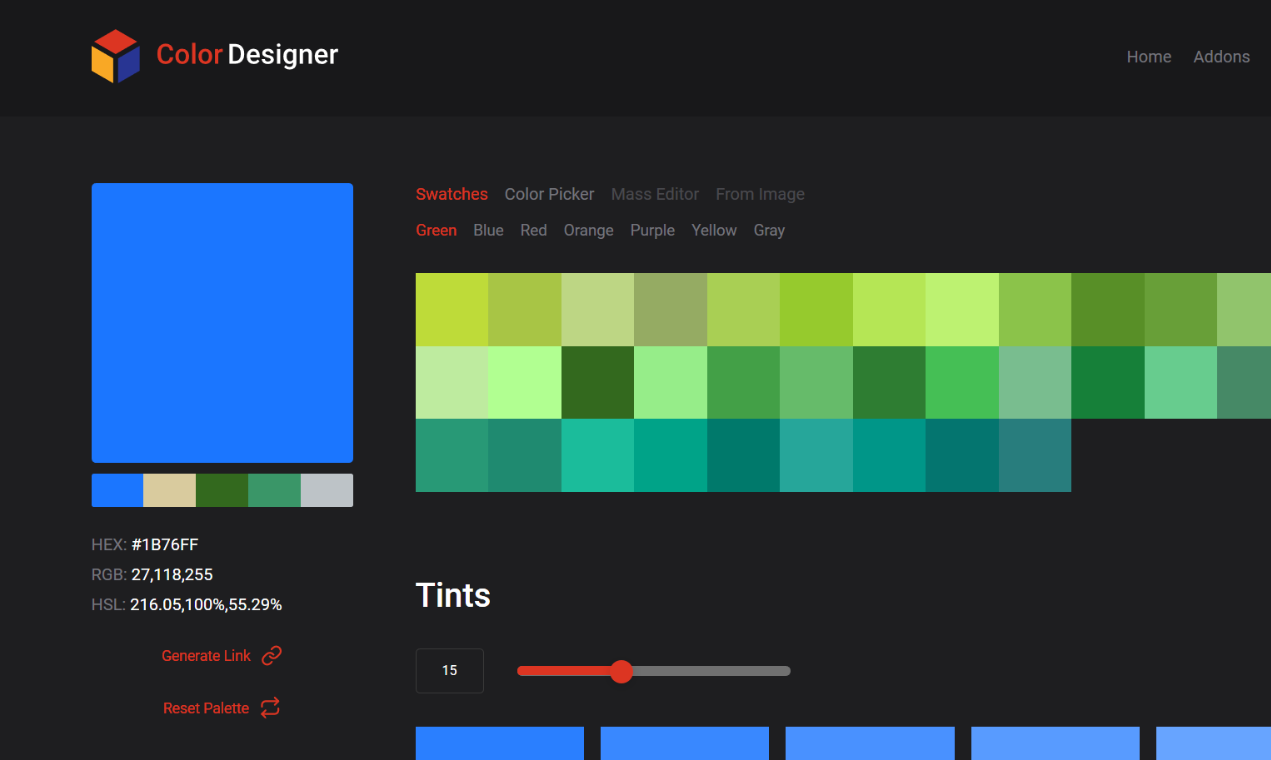The image size is (1271, 760).
Task: Select the Red swatch category
Action: 533,230
